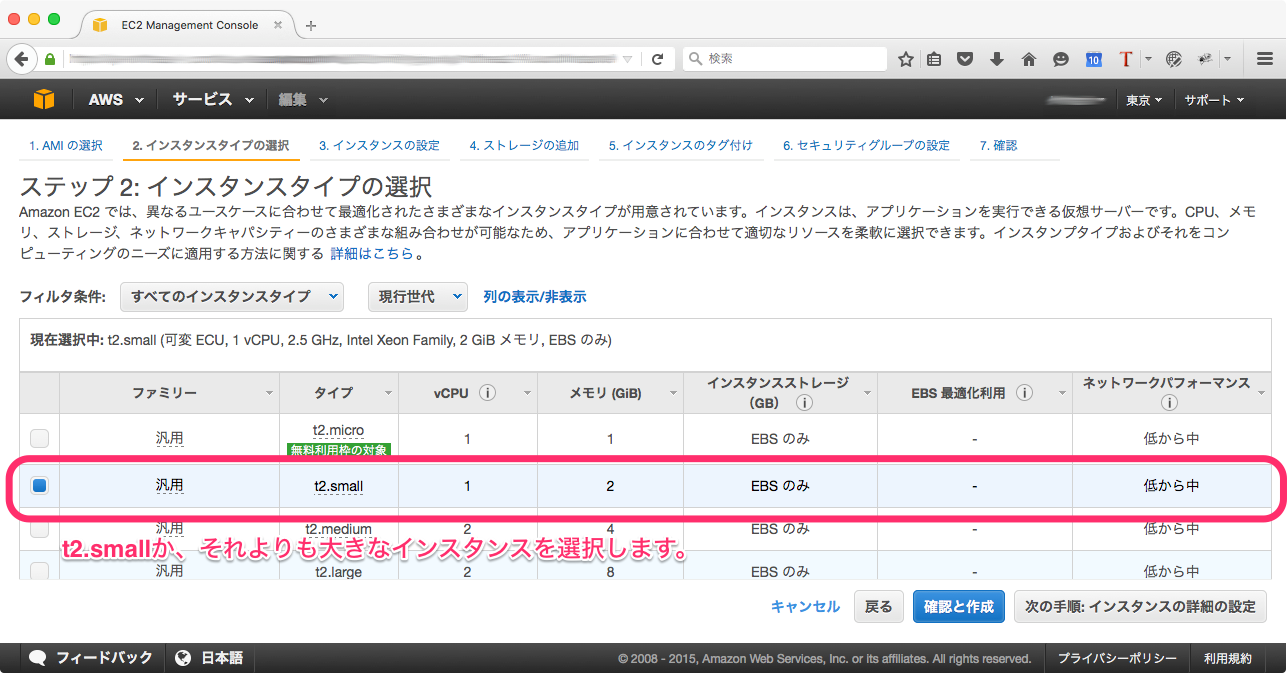Select the t2.micro instance checkbox

click(39, 438)
